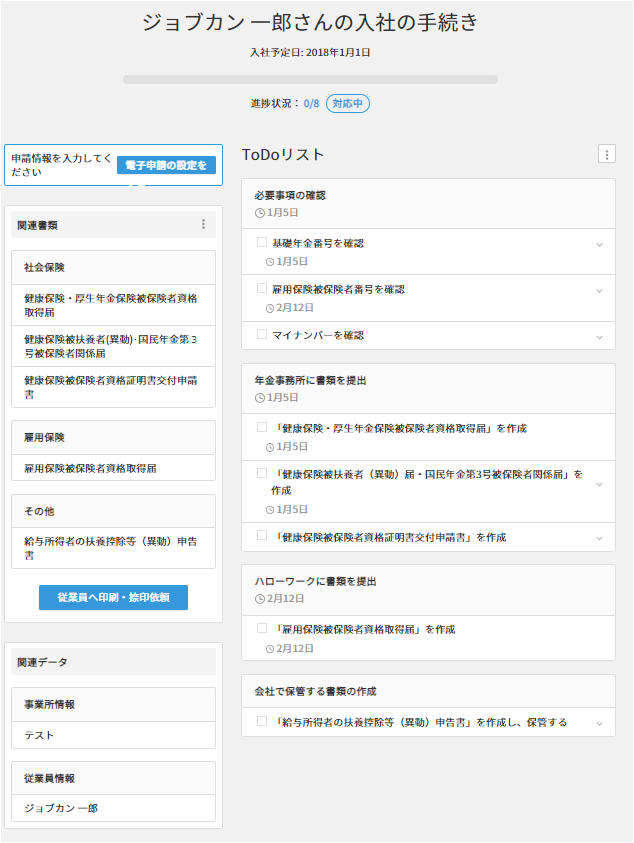Tick the マイナンバーを確認 checkbox
The width and height of the screenshot is (634, 843).
[x=262, y=335]
